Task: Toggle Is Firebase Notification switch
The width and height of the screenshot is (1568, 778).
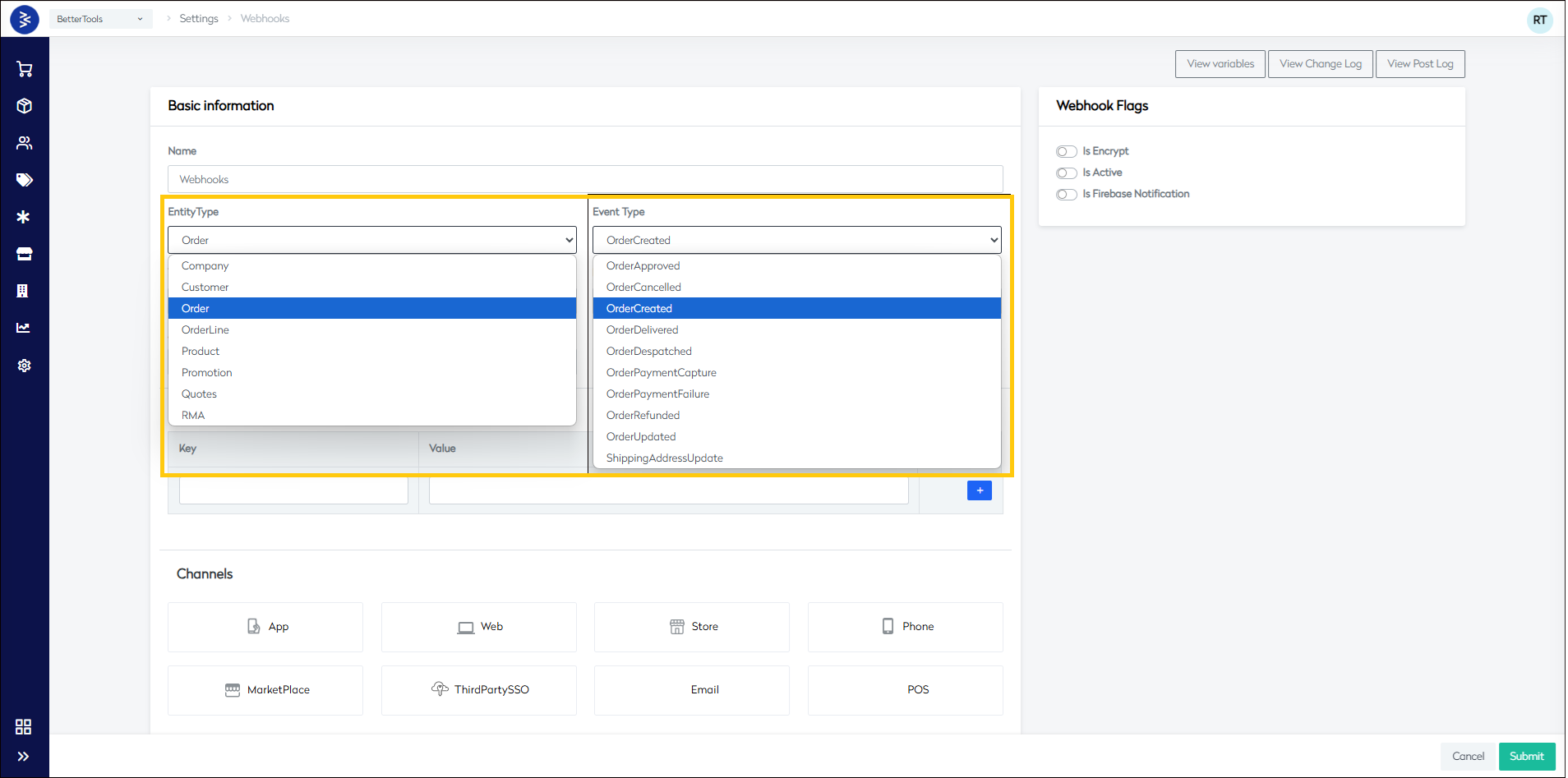Action: [1066, 195]
